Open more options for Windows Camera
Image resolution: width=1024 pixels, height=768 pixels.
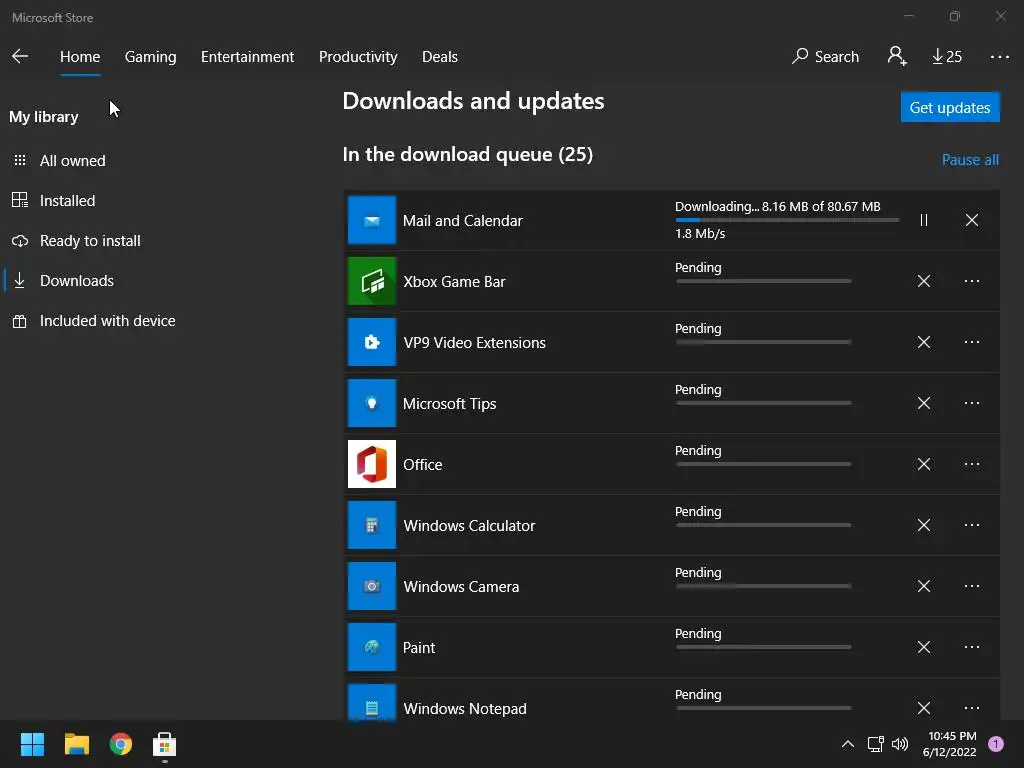click(x=972, y=586)
